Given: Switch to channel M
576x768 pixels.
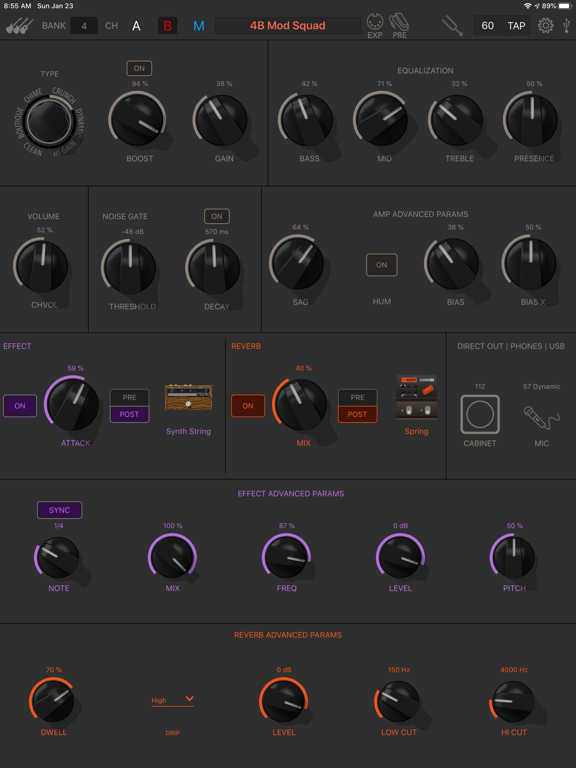Looking at the screenshot, I should tap(199, 26).
